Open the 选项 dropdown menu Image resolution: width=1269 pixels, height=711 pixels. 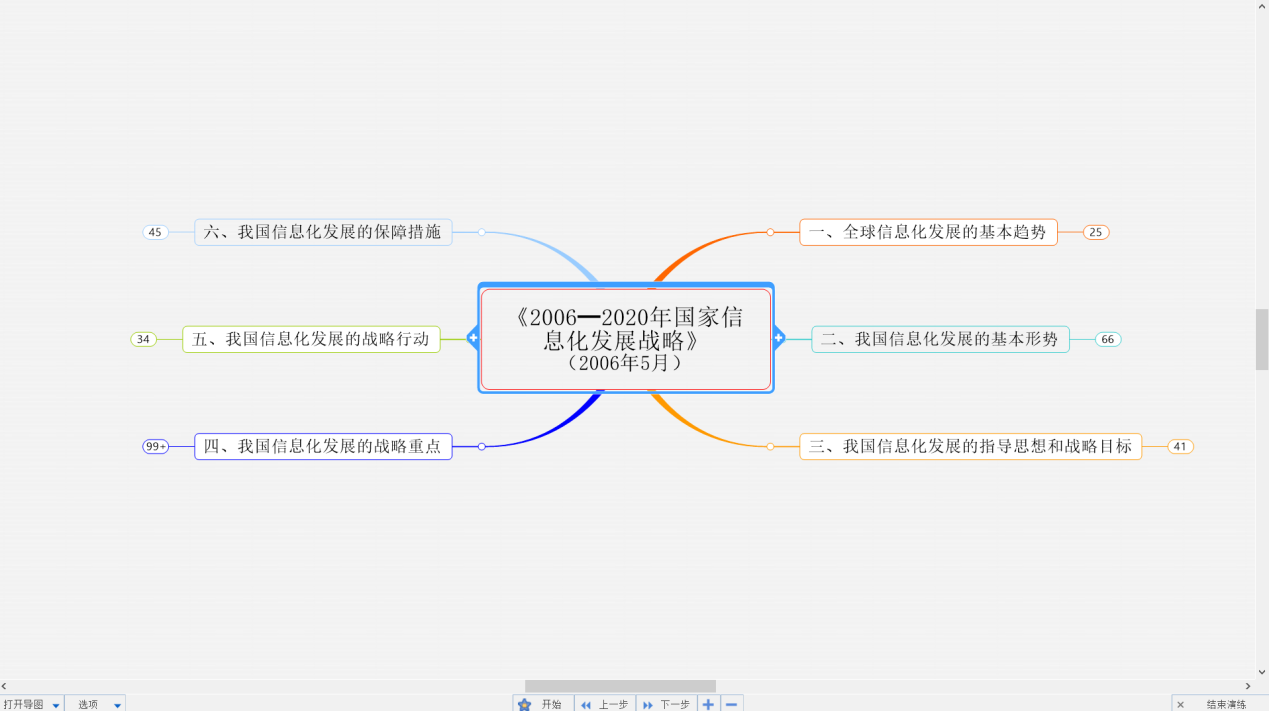96,704
